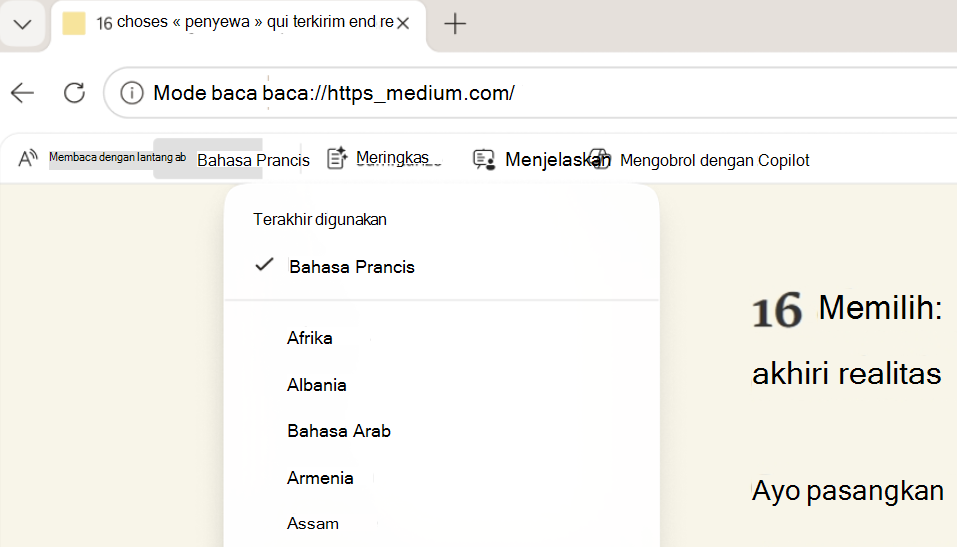Pick Bahasa Arab from the language list
Screen dimensions: 957x547
[339, 431]
